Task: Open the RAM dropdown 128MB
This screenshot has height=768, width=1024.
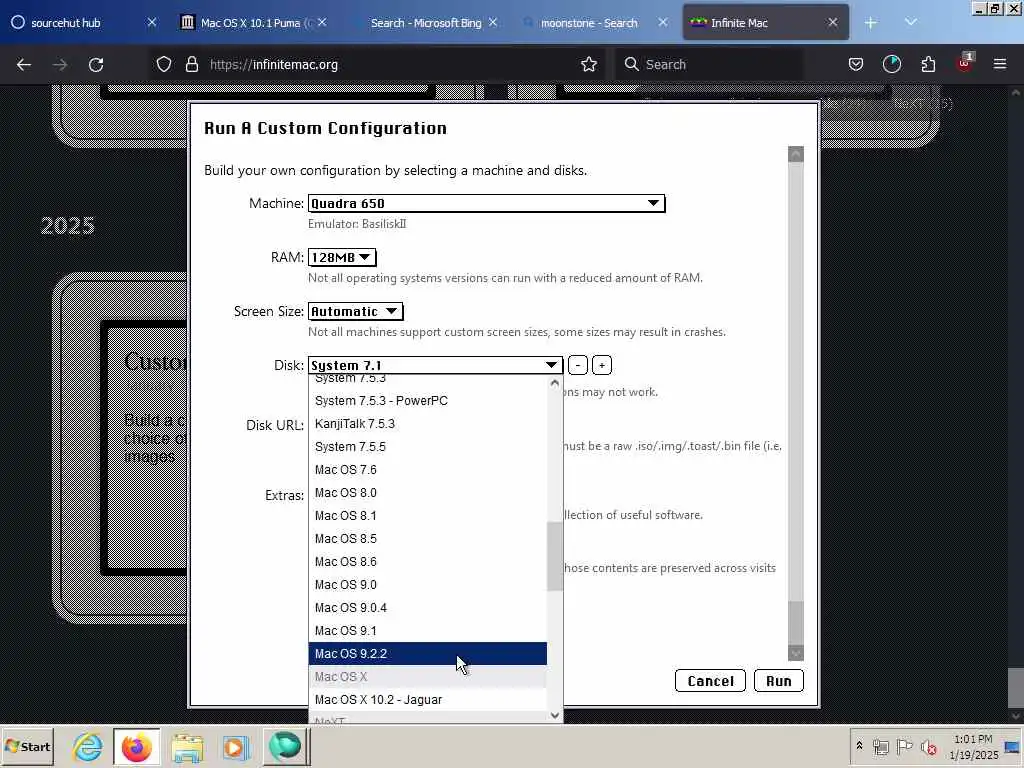Action: click(342, 257)
